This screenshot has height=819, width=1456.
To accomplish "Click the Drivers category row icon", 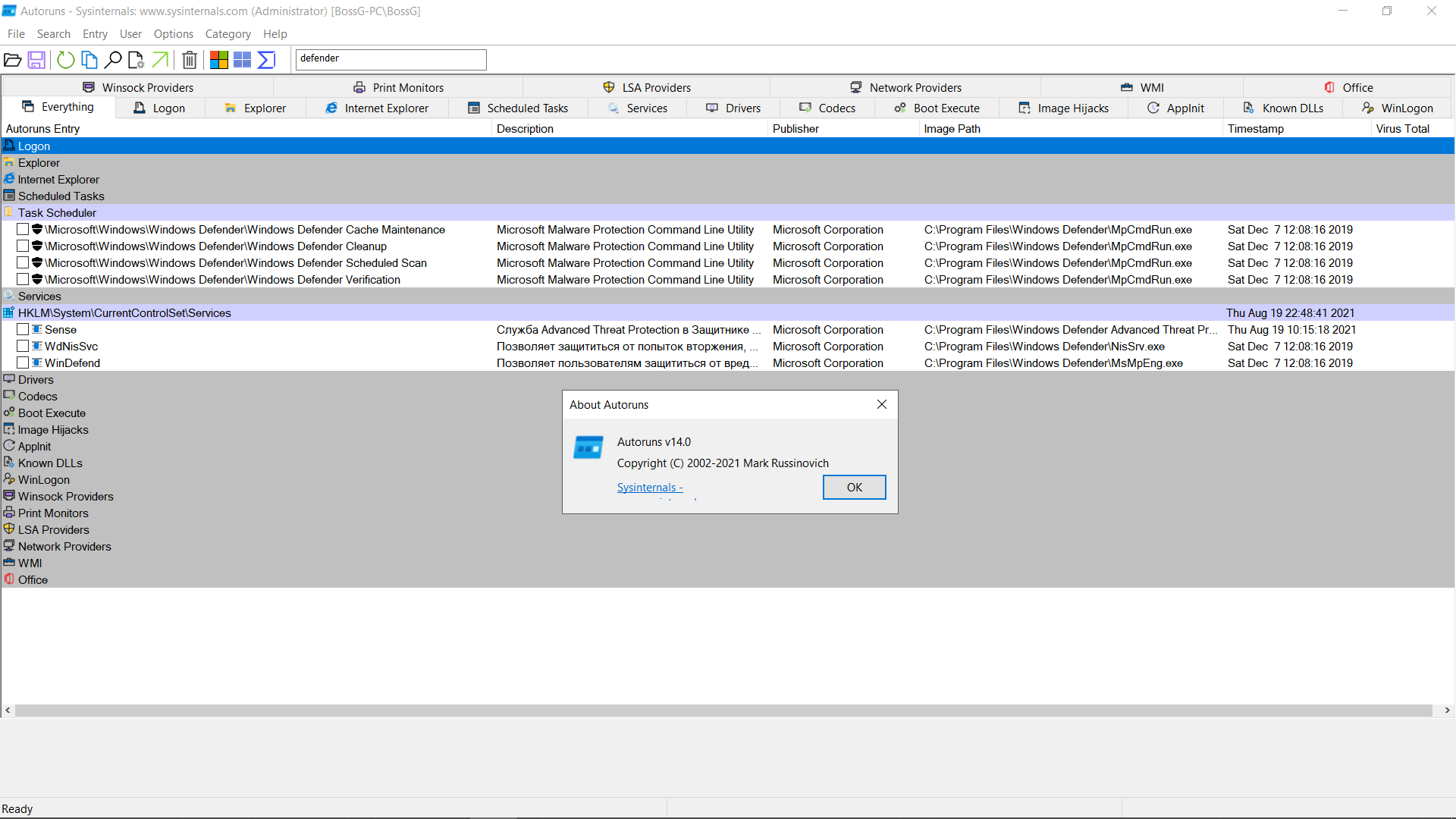I will tap(9, 379).
